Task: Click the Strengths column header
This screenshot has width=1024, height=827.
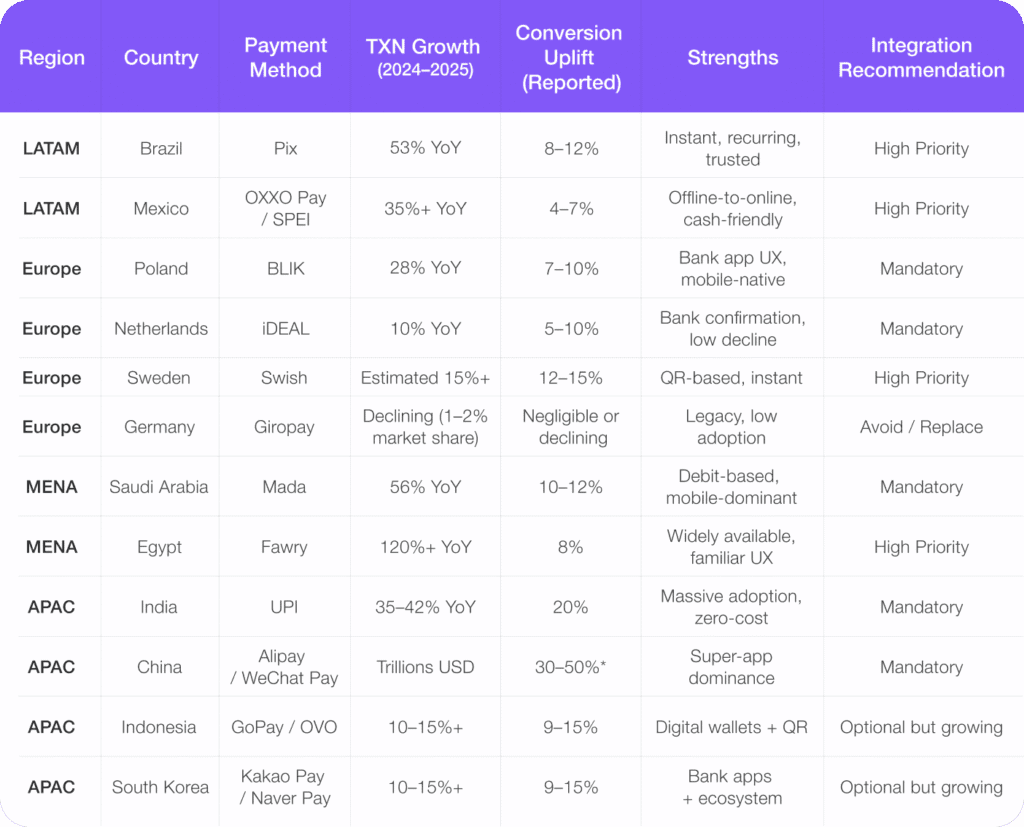Action: click(732, 58)
